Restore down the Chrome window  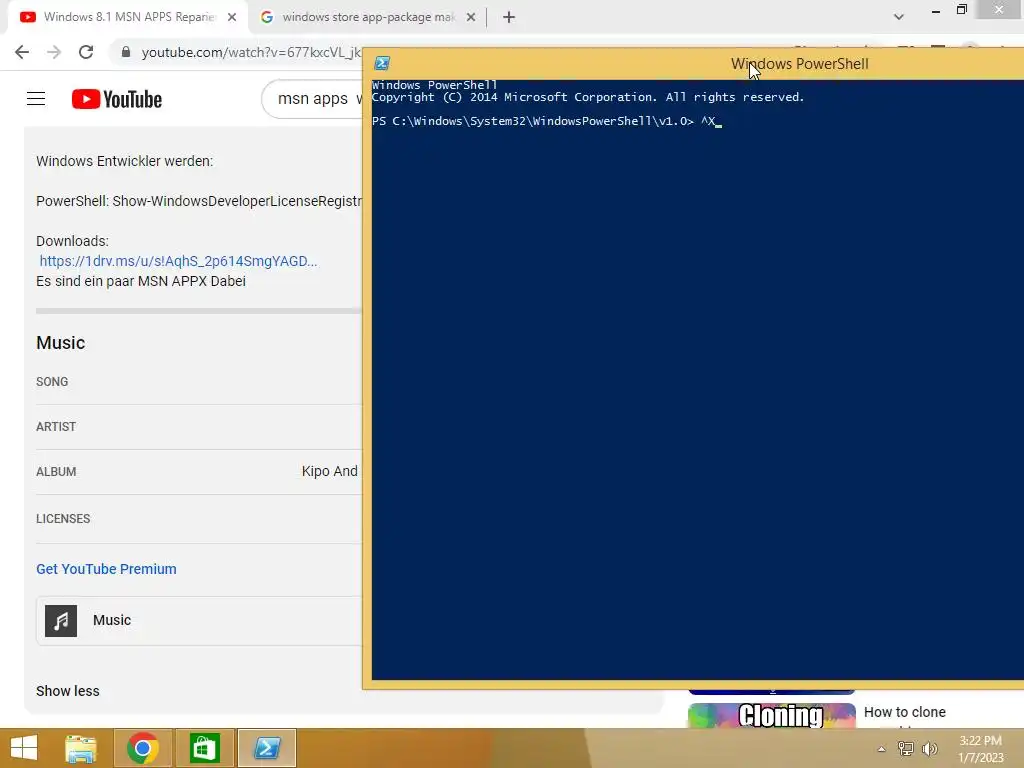tap(962, 10)
